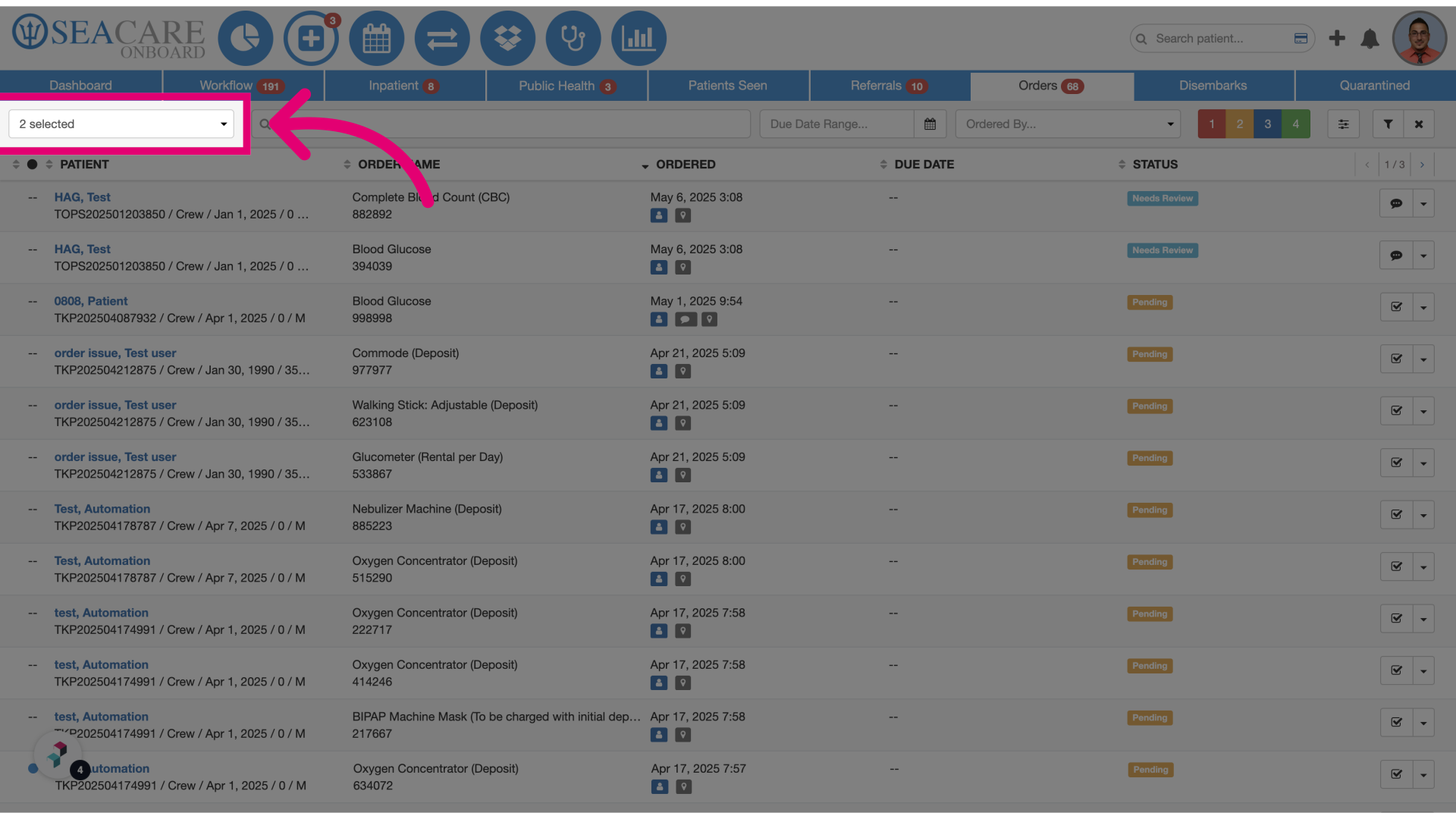Open first 'HAG, Test' patient link
Image resolution: width=1456 pixels, height=819 pixels.
click(82, 197)
